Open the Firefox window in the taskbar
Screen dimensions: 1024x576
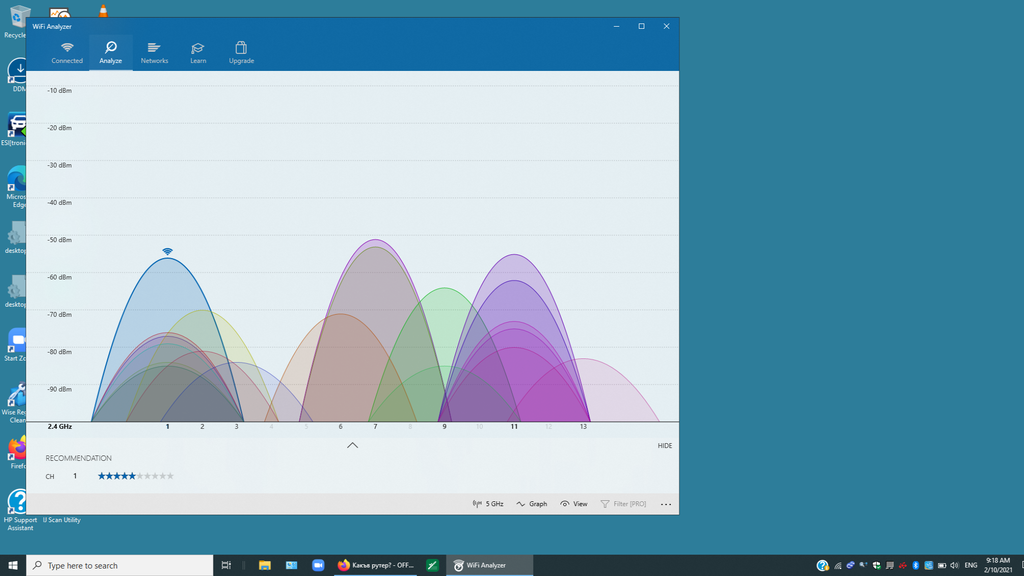point(375,565)
